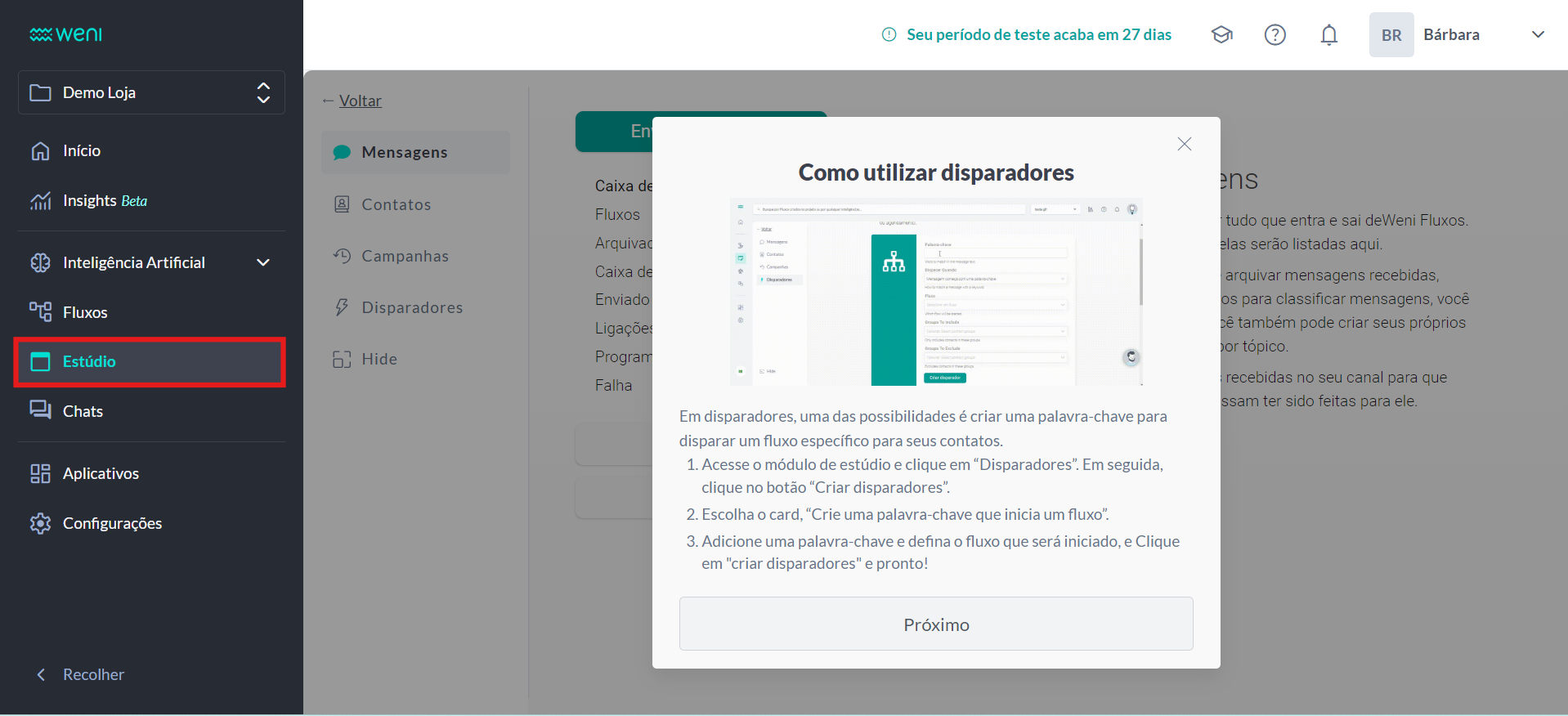Screen dimensions: 1568x716
Task: Close the disparadores tutorial dialog
Action: point(1184,144)
